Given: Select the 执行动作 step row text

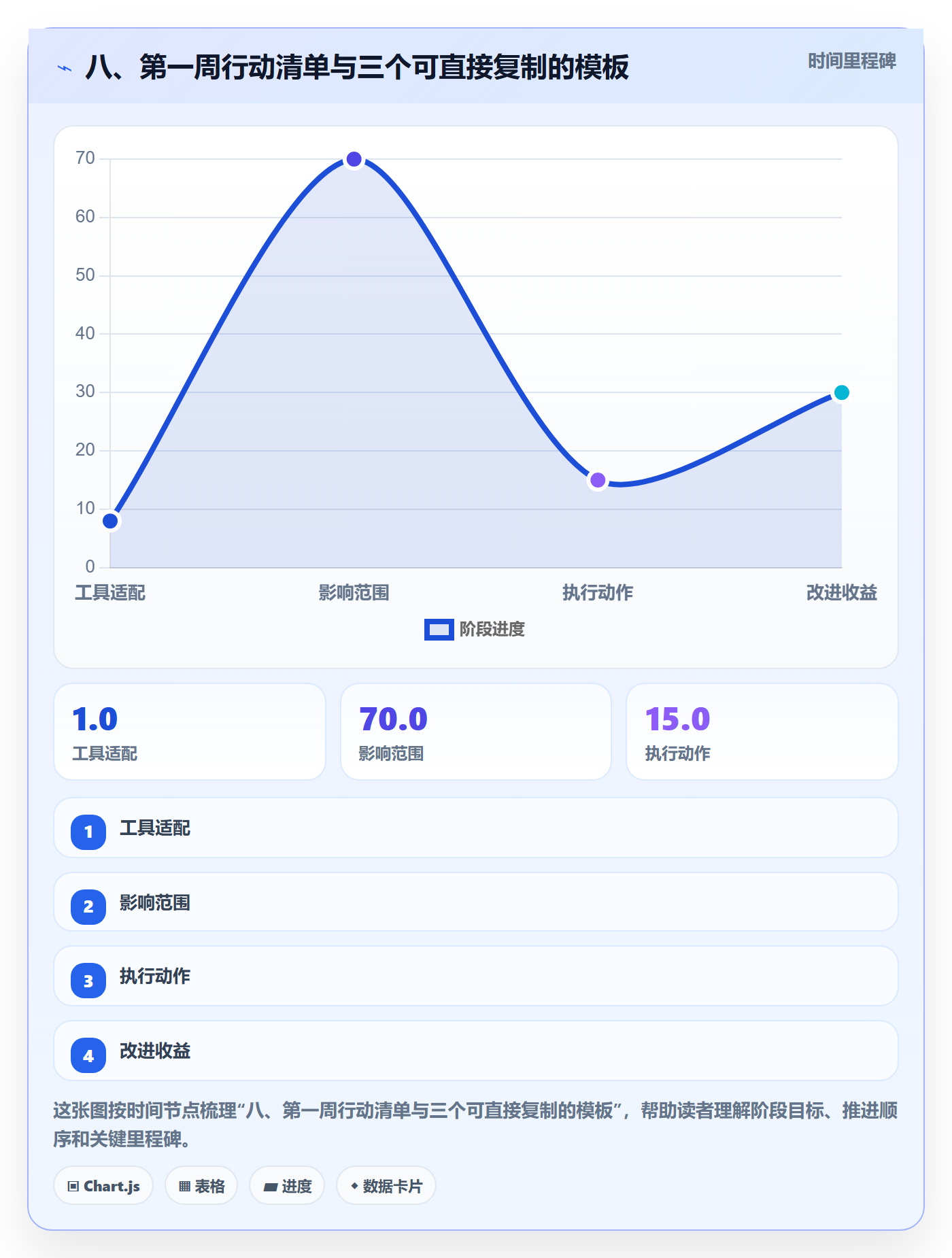Looking at the screenshot, I should 155,976.
